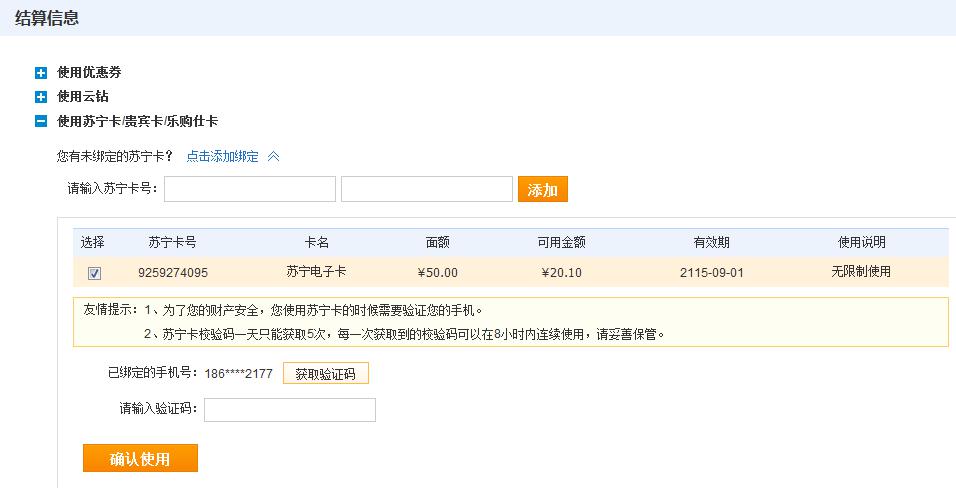Screen dimensions: 956x488
Task: Click the 使用说明 column header
Action: tap(861, 242)
